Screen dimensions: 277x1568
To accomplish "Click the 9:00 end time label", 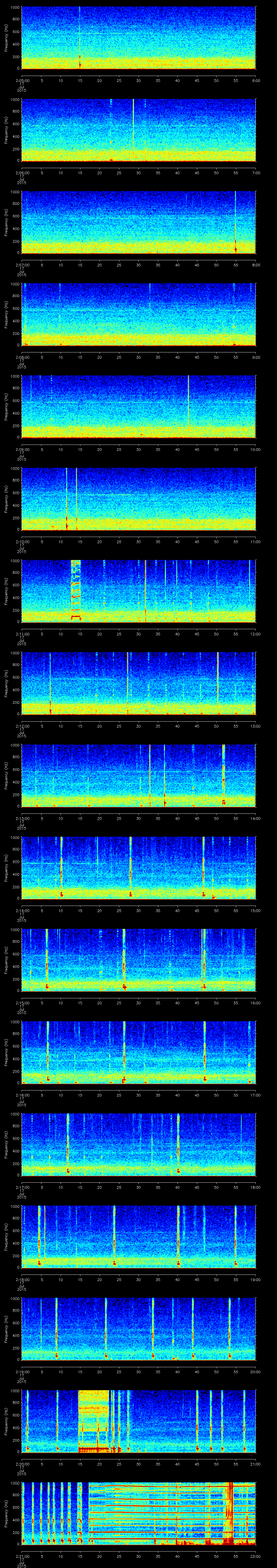I will point(256,357).
